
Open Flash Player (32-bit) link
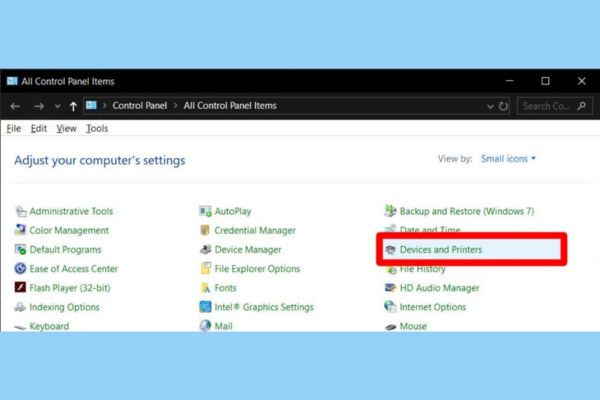tap(70, 288)
